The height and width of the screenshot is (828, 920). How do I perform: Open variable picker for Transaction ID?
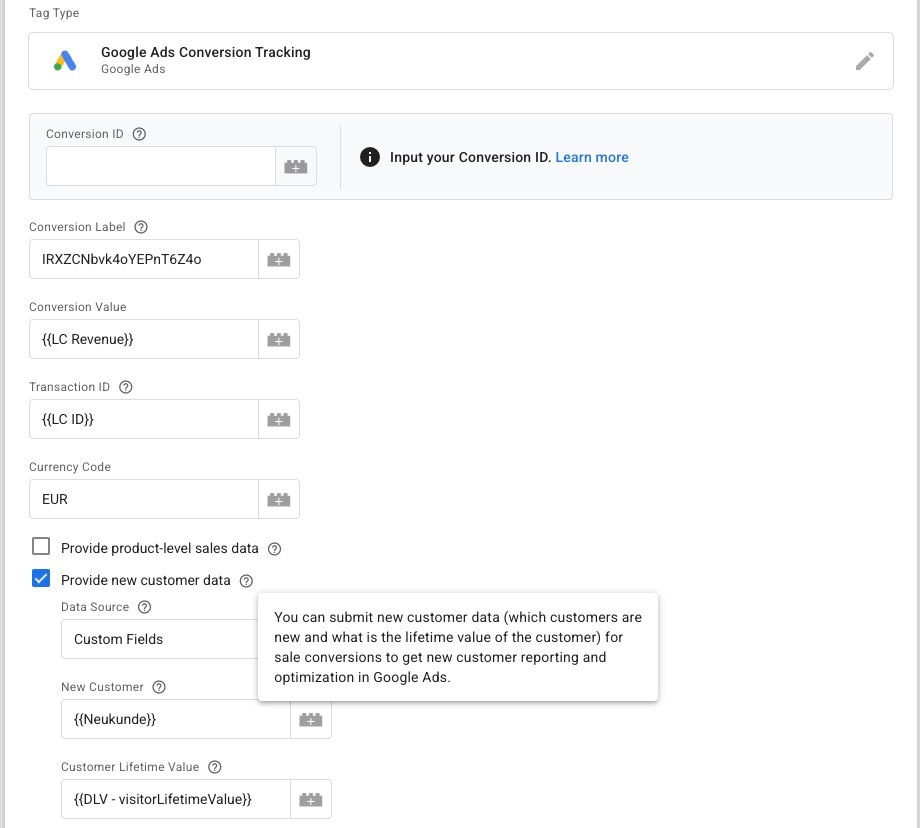279,419
